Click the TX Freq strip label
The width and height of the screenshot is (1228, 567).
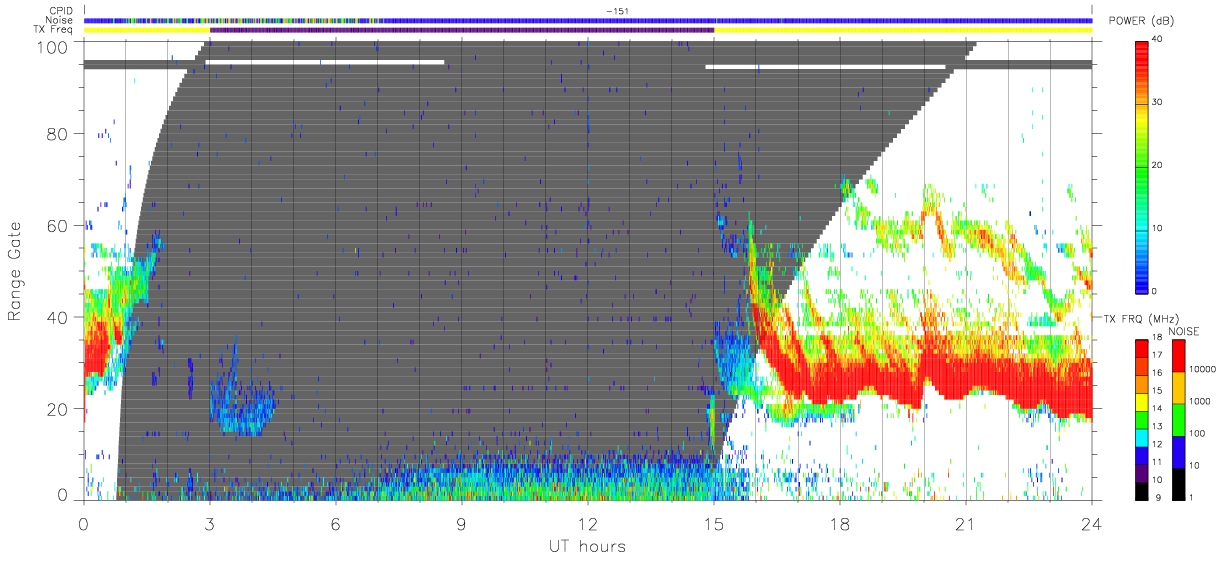[55, 30]
